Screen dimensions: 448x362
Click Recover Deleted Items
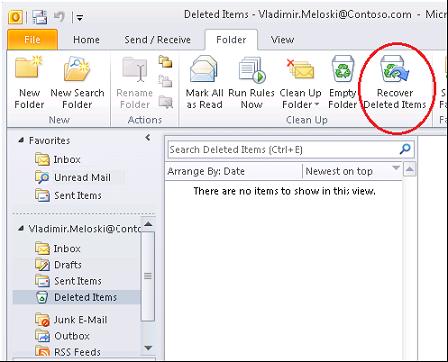(x=395, y=83)
